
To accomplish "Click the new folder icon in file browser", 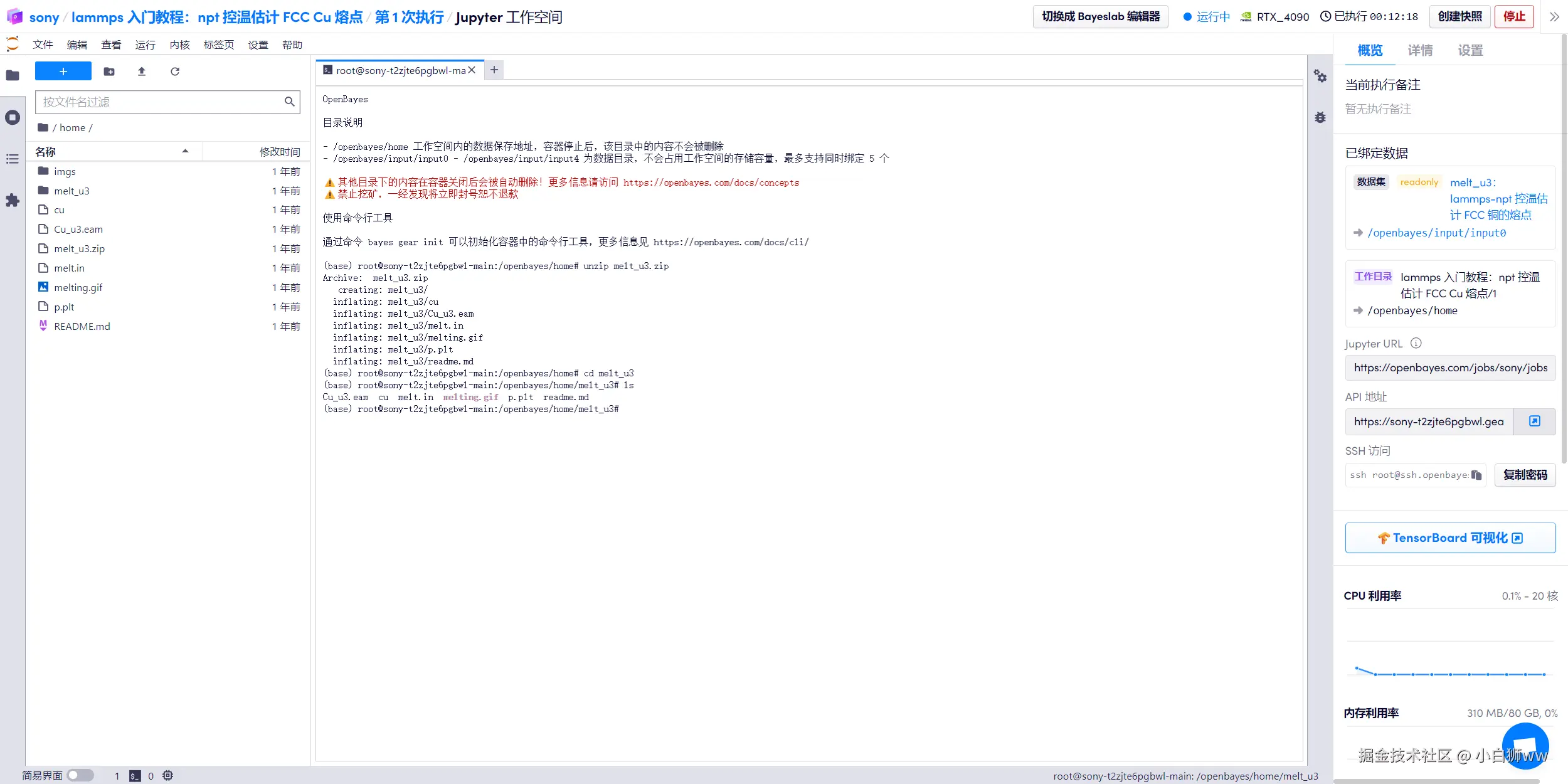I will pos(109,72).
